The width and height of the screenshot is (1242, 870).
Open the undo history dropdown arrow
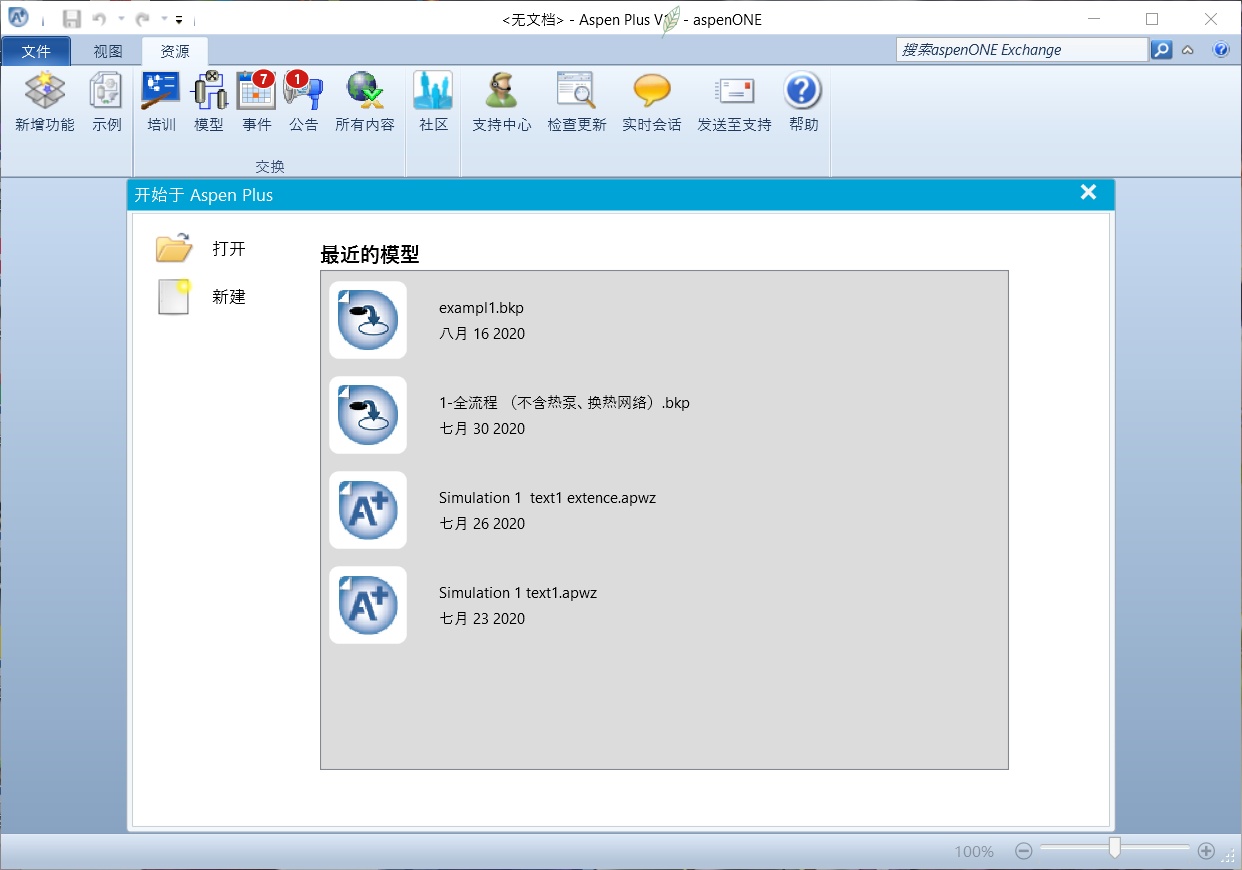(120, 19)
